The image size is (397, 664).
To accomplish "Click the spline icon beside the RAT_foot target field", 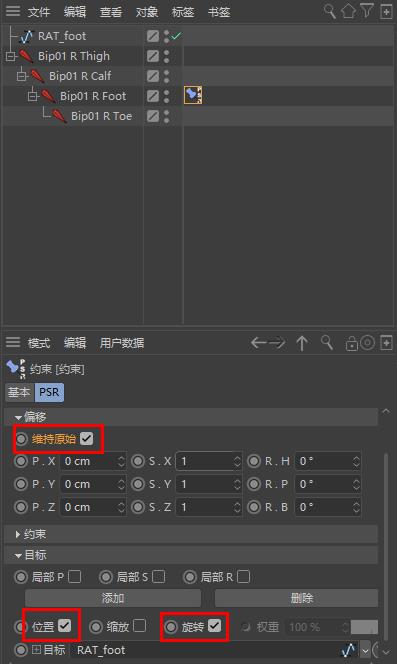I will pos(348,650).
